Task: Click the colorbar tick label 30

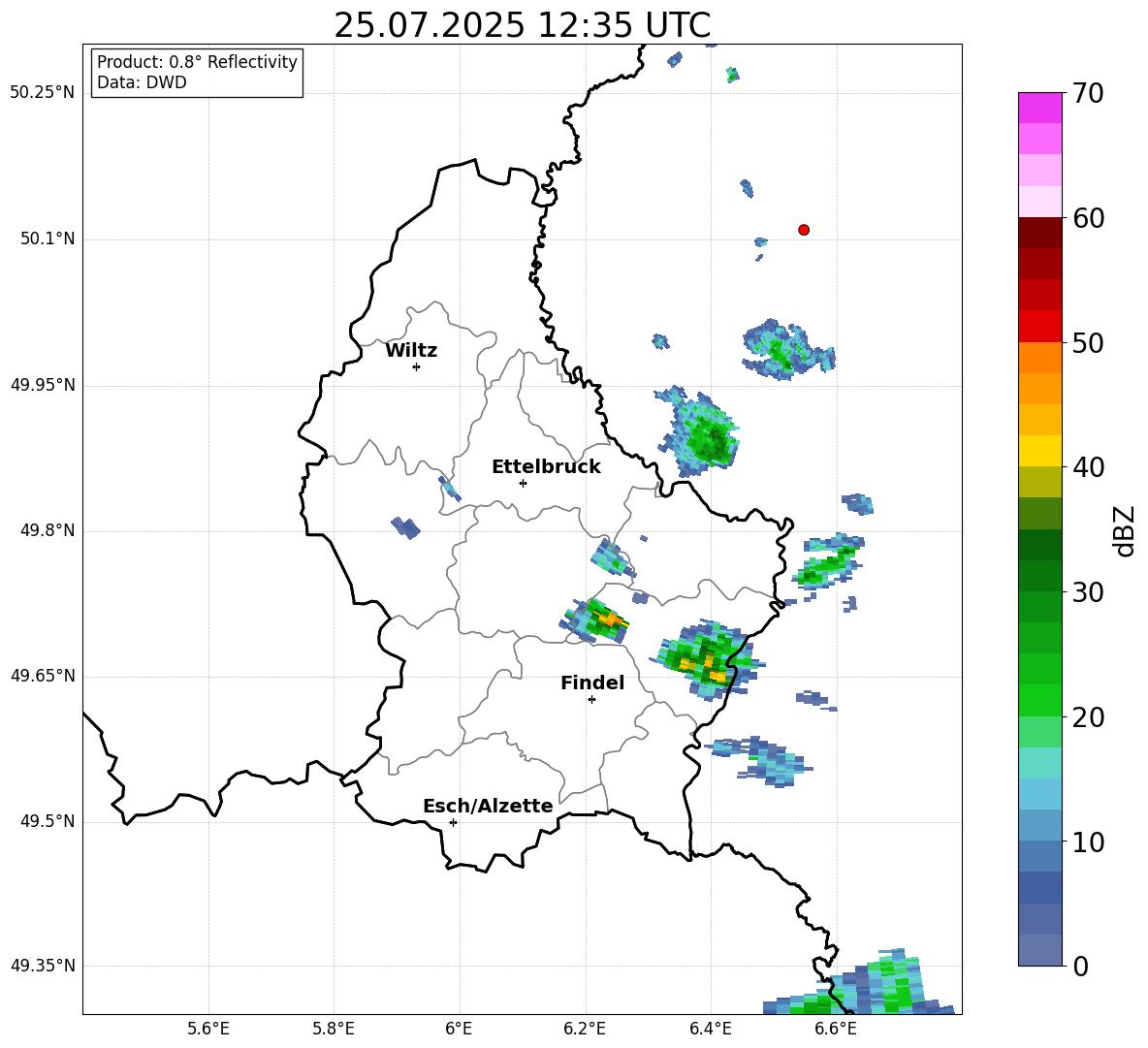Action: 1088,592
